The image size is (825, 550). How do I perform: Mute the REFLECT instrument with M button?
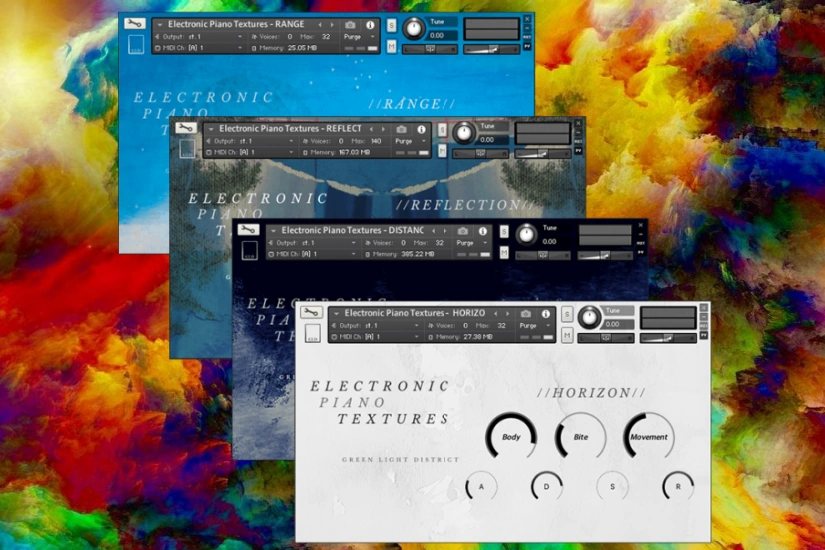coord(442,151)
